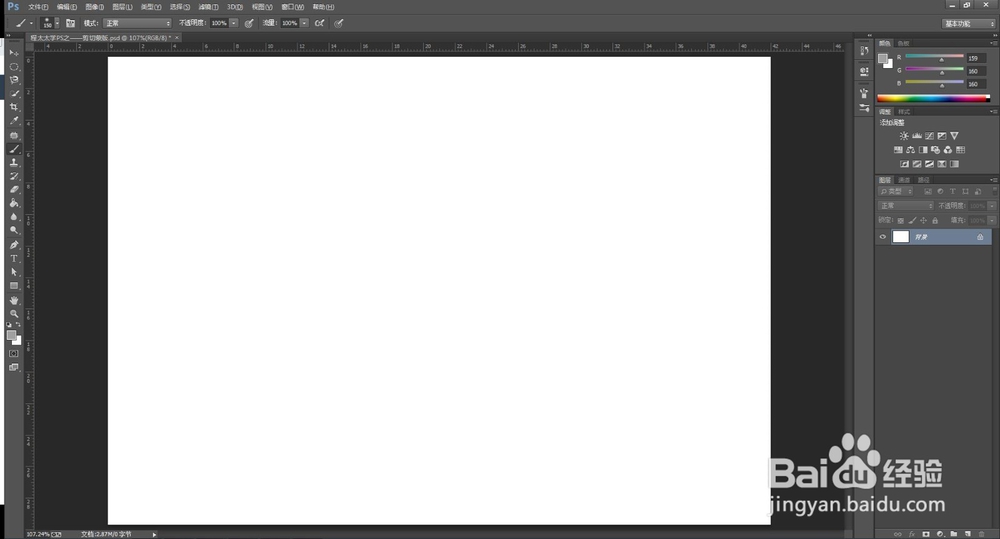Select the Elliptical Marquee tool

tap(14, 66)
